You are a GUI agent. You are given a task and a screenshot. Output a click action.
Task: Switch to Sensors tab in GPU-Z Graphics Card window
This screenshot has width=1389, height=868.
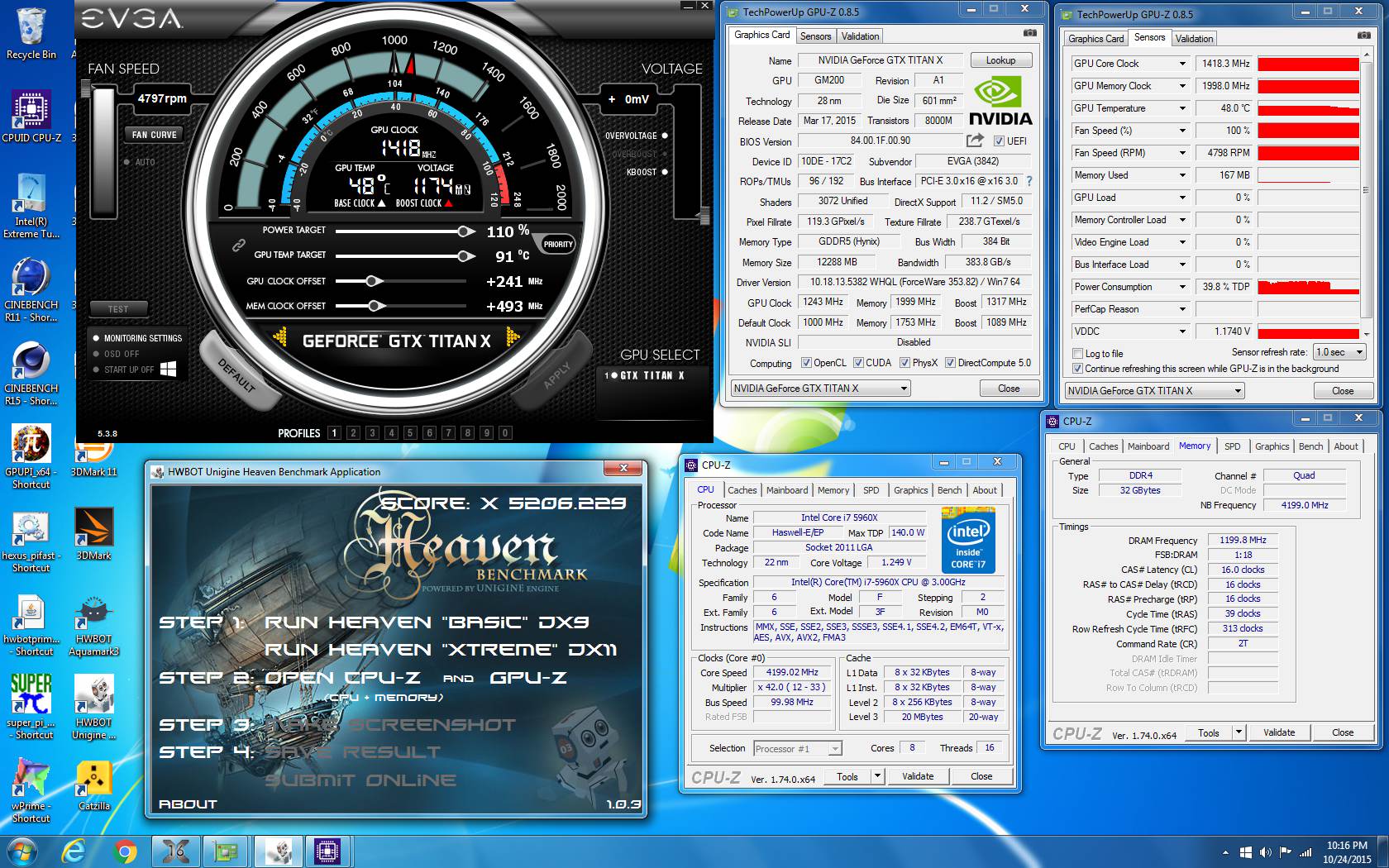click(x=815, y=36)
